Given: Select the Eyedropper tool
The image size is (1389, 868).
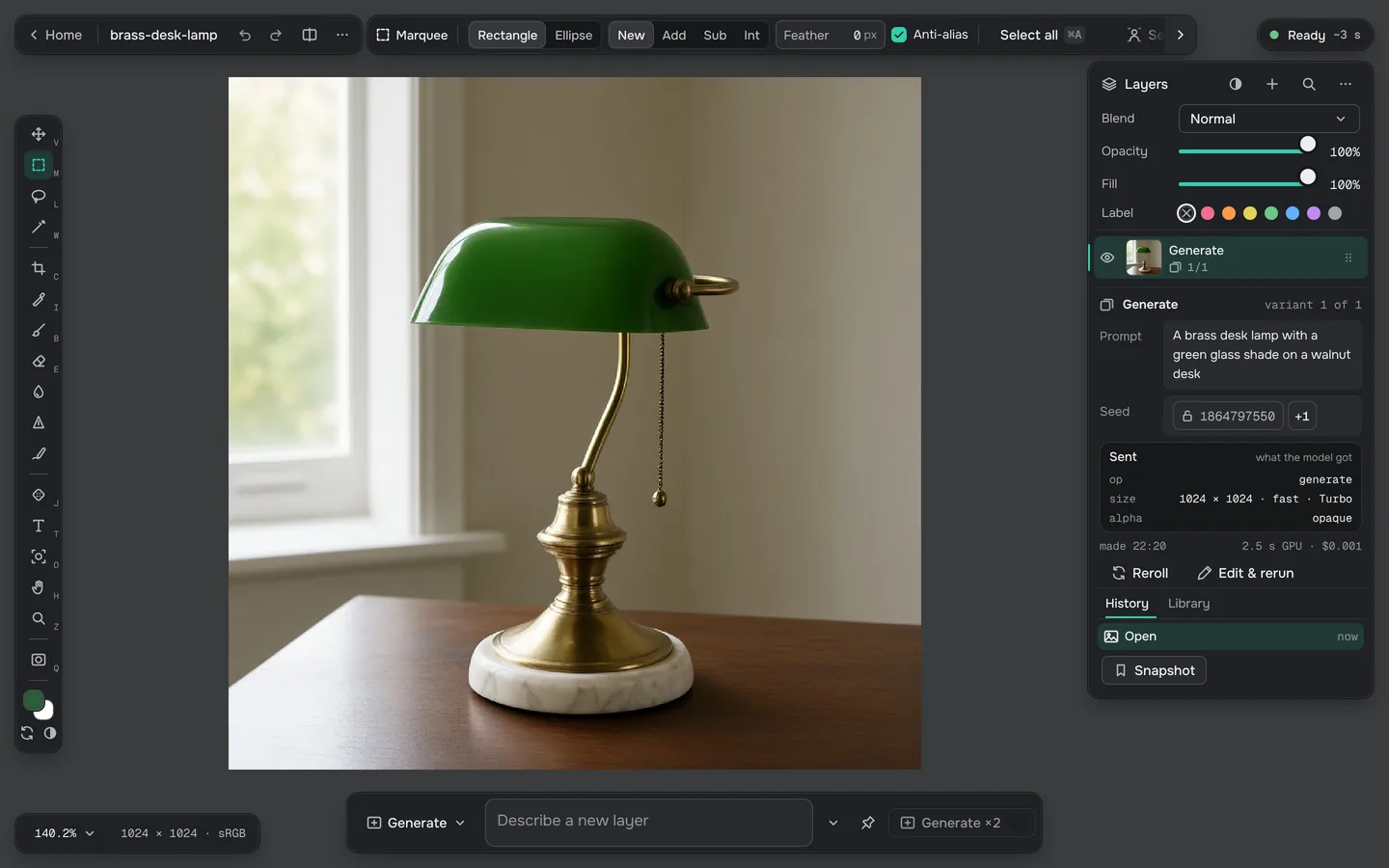Looking at the screenshot, I should click(39, 299).
